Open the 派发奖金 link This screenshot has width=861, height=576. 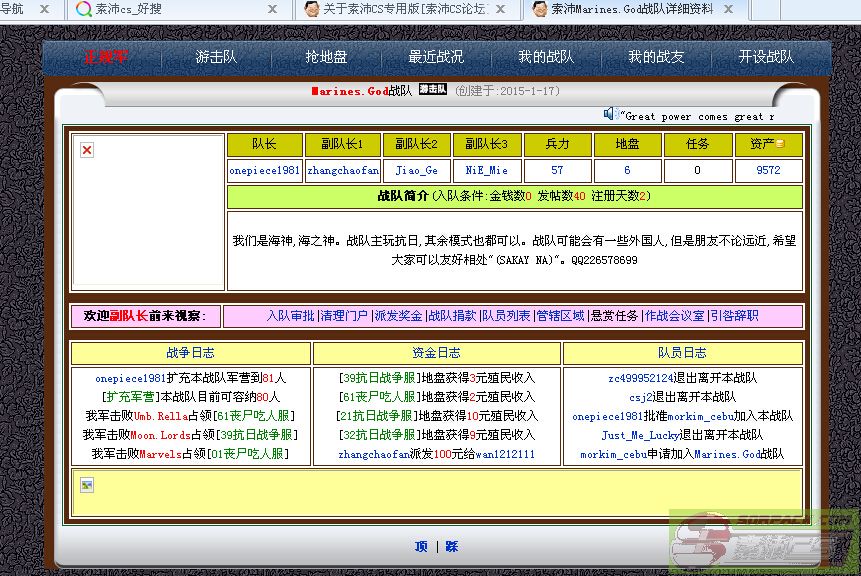[x=398, y=316]
